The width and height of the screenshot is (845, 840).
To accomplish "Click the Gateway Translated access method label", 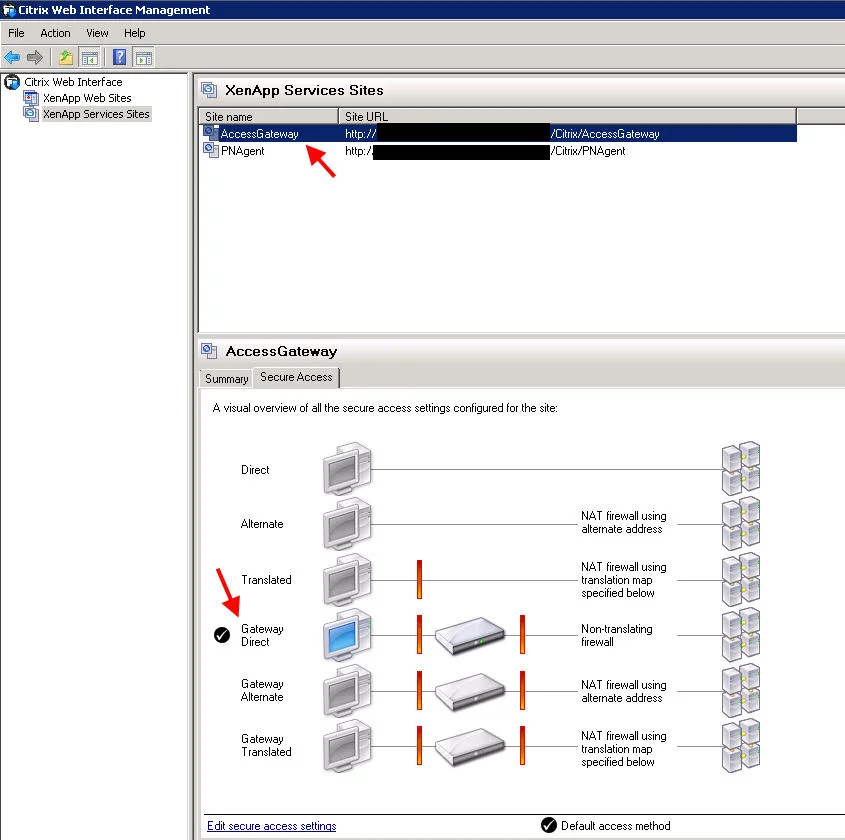I will [x=266, y=745].
